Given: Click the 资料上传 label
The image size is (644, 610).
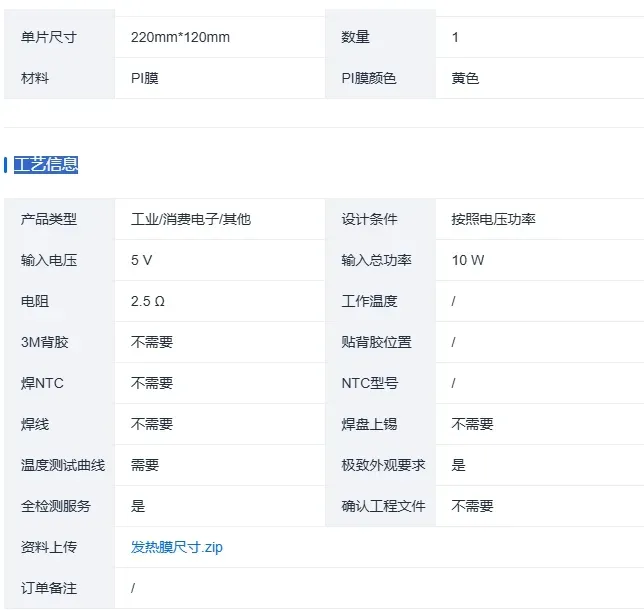Looking at the screenshot, I should pyautogui.click(x=49, y=547).
